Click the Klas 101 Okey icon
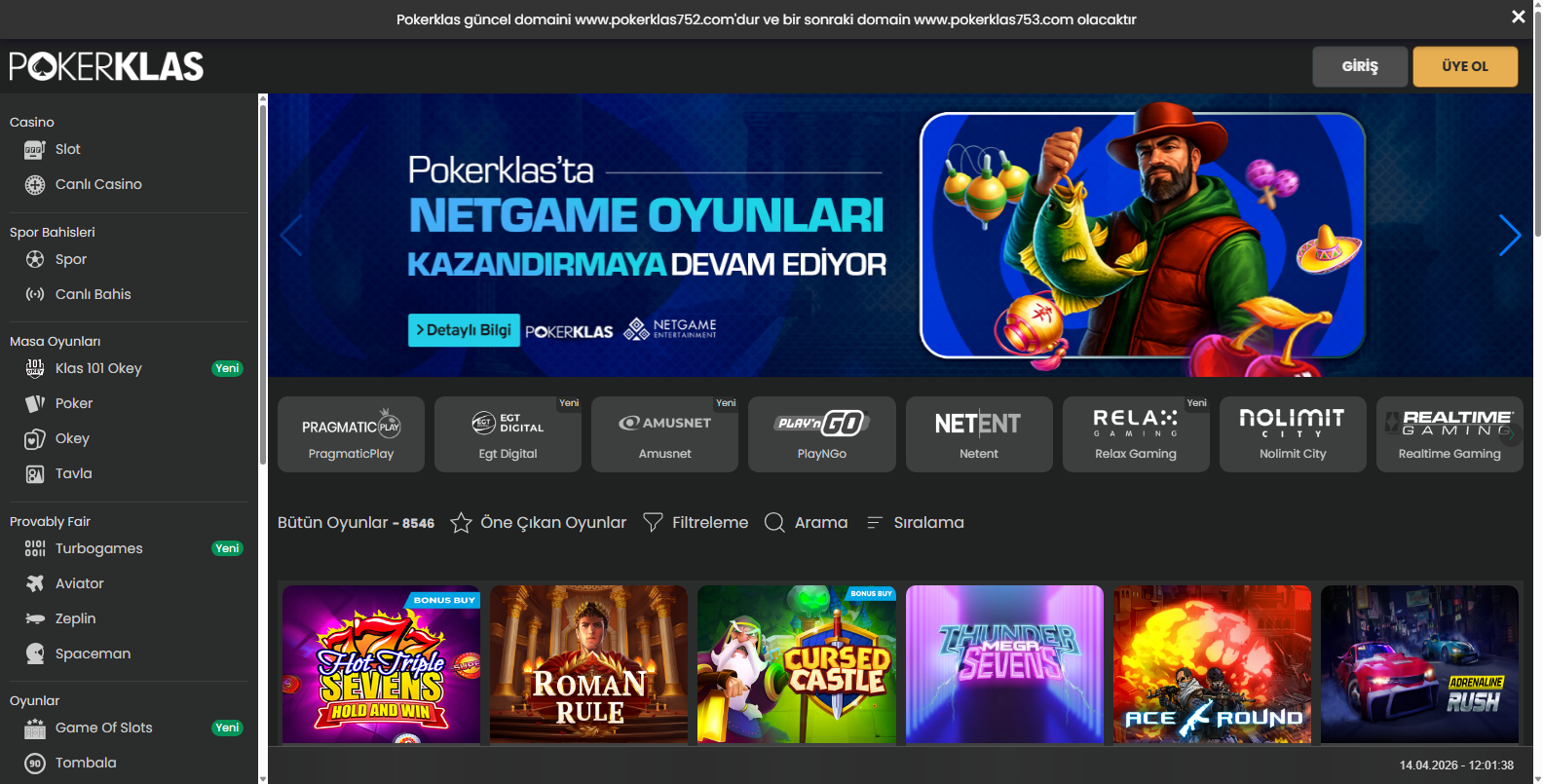The image size is (1543, 784). tap(35, 368)
